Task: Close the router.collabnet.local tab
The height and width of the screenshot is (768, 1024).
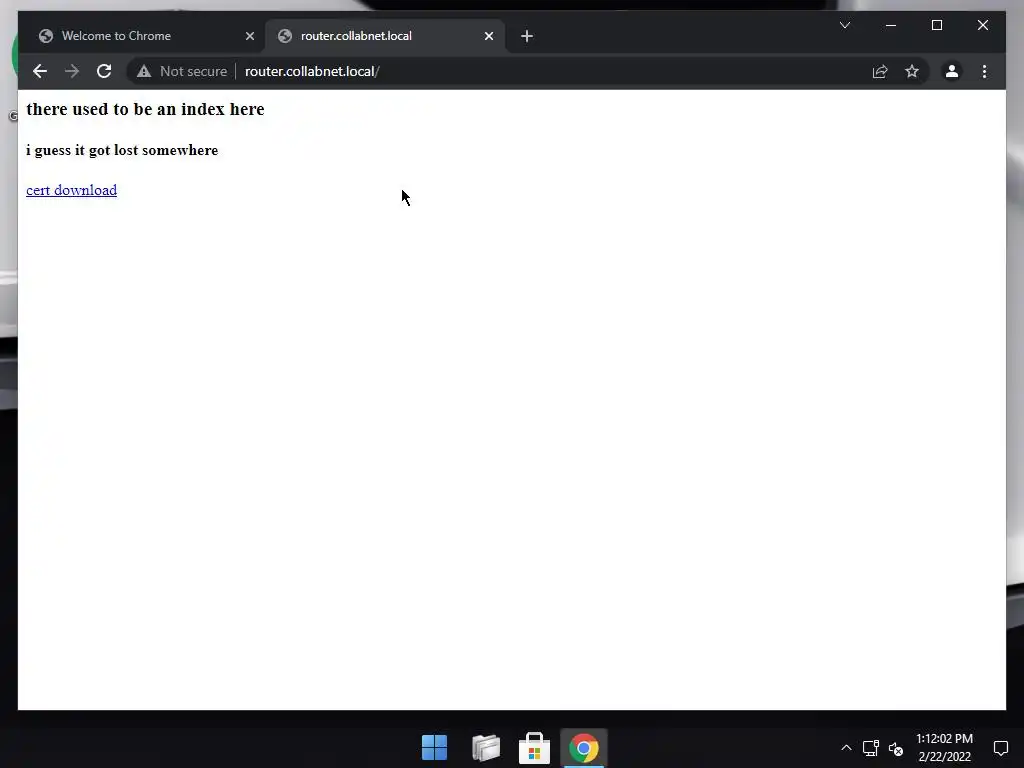Action: [x=488, y=36]
